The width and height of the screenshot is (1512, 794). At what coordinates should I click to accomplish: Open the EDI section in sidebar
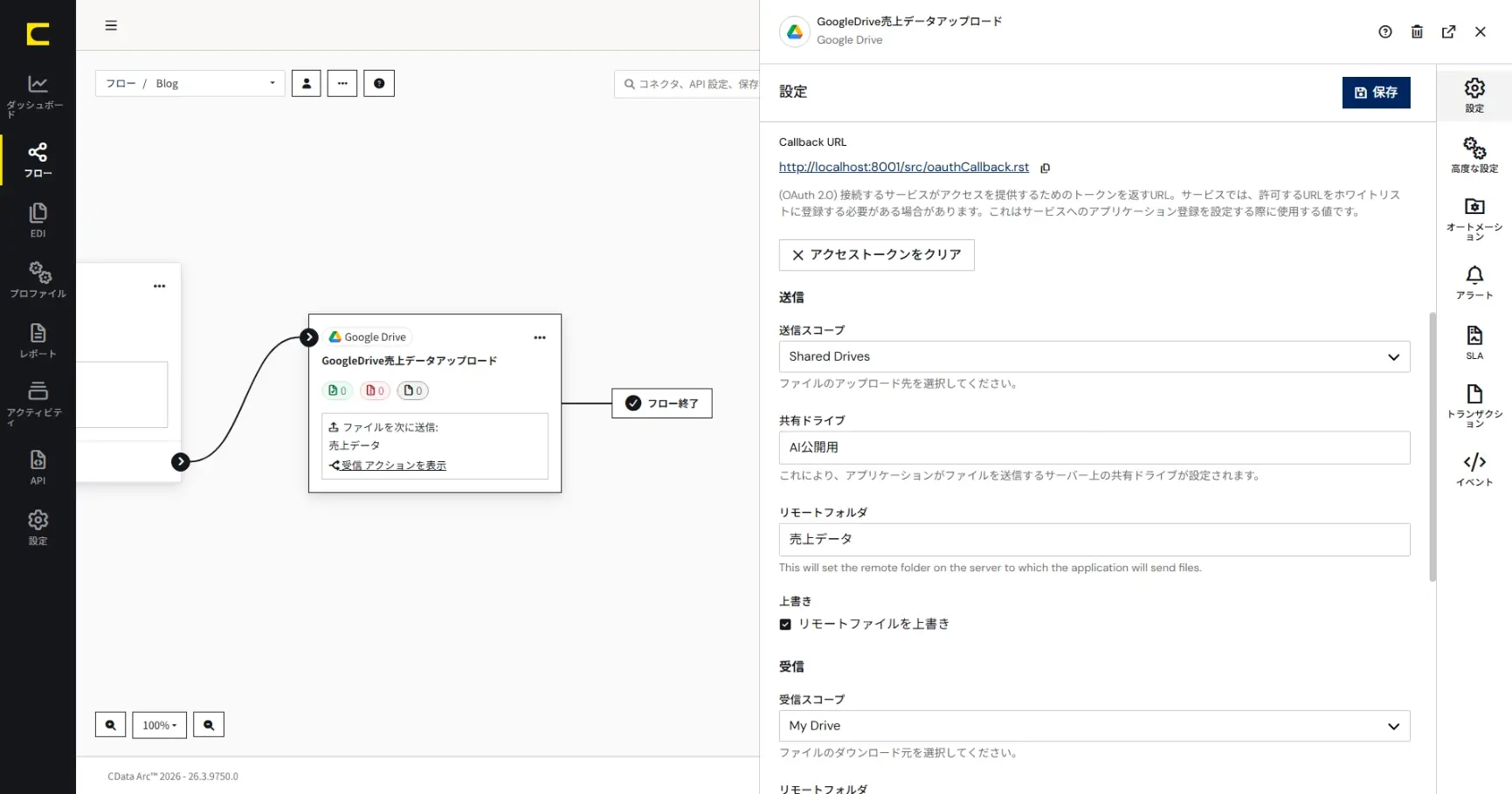[x=38, y=220]
